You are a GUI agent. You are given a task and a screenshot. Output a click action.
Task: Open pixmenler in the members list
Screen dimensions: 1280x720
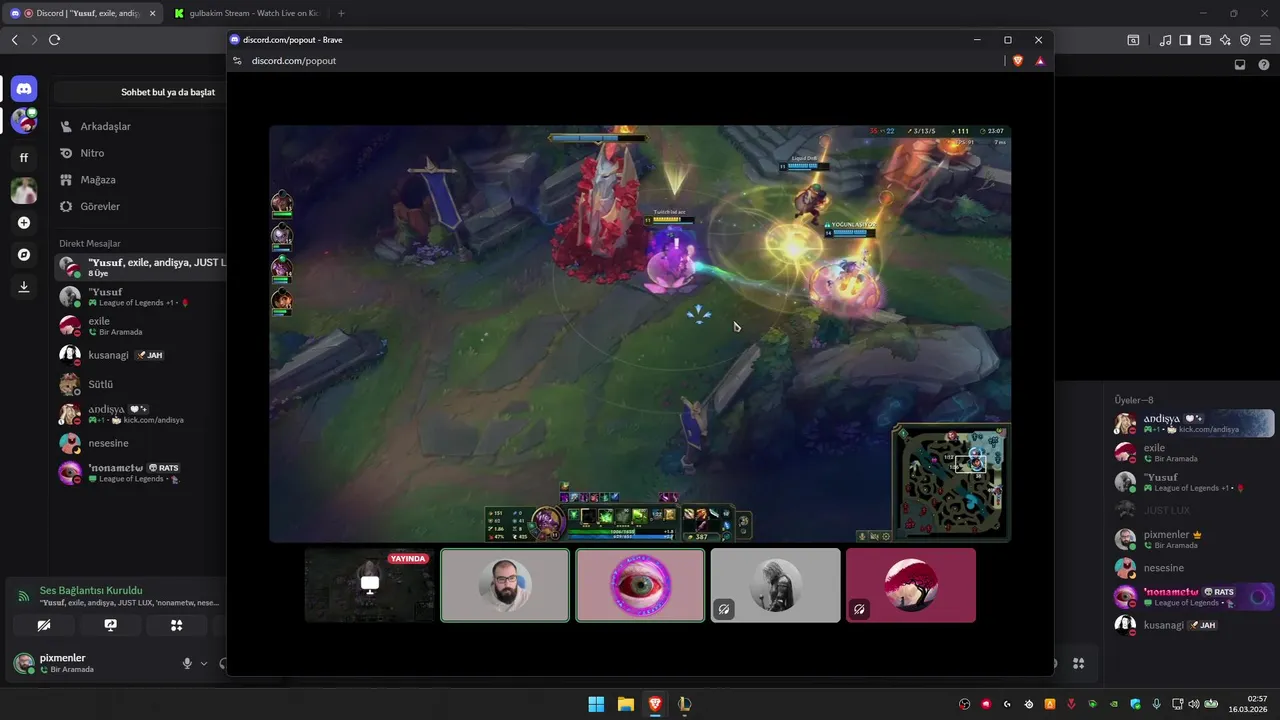(1194, 539)
